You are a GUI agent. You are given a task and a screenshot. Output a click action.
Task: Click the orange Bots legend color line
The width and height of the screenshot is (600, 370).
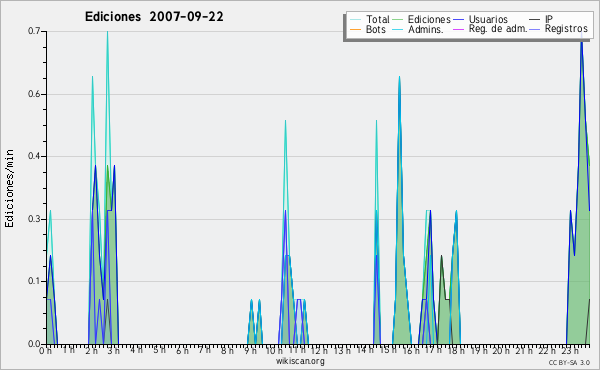tap(355, 29)
